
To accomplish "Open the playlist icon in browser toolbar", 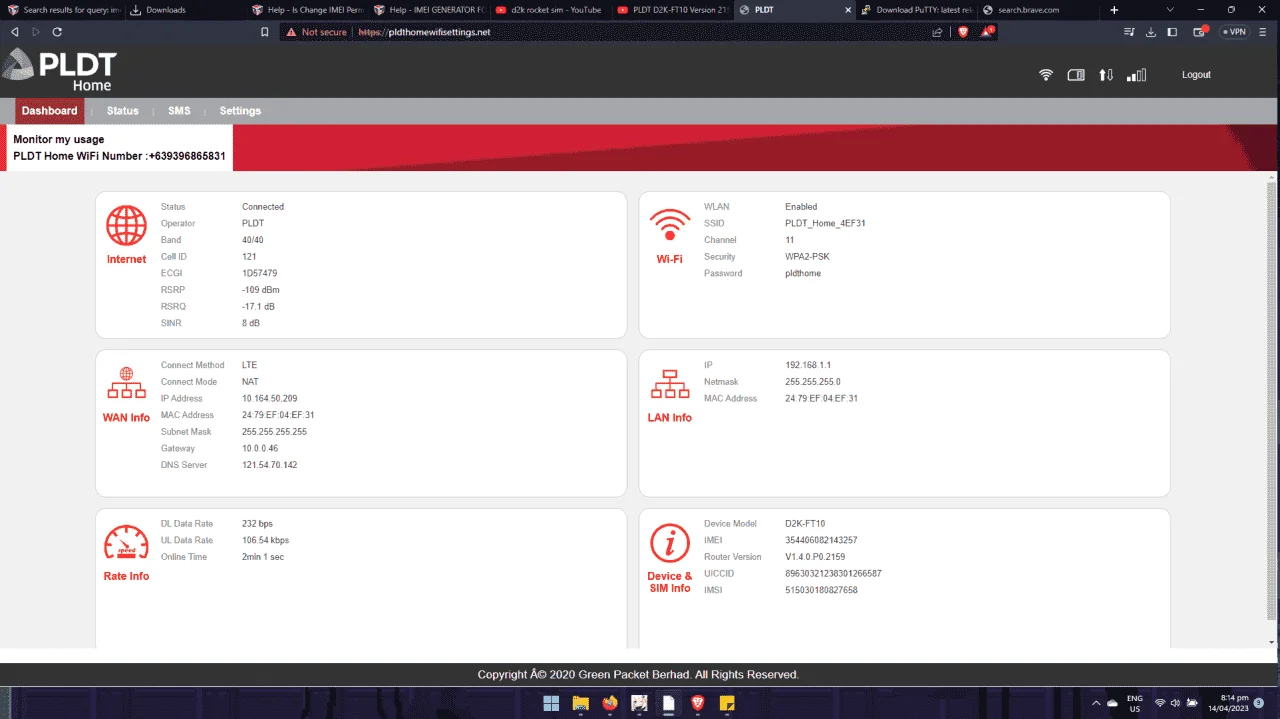I will pos(1129,32).
